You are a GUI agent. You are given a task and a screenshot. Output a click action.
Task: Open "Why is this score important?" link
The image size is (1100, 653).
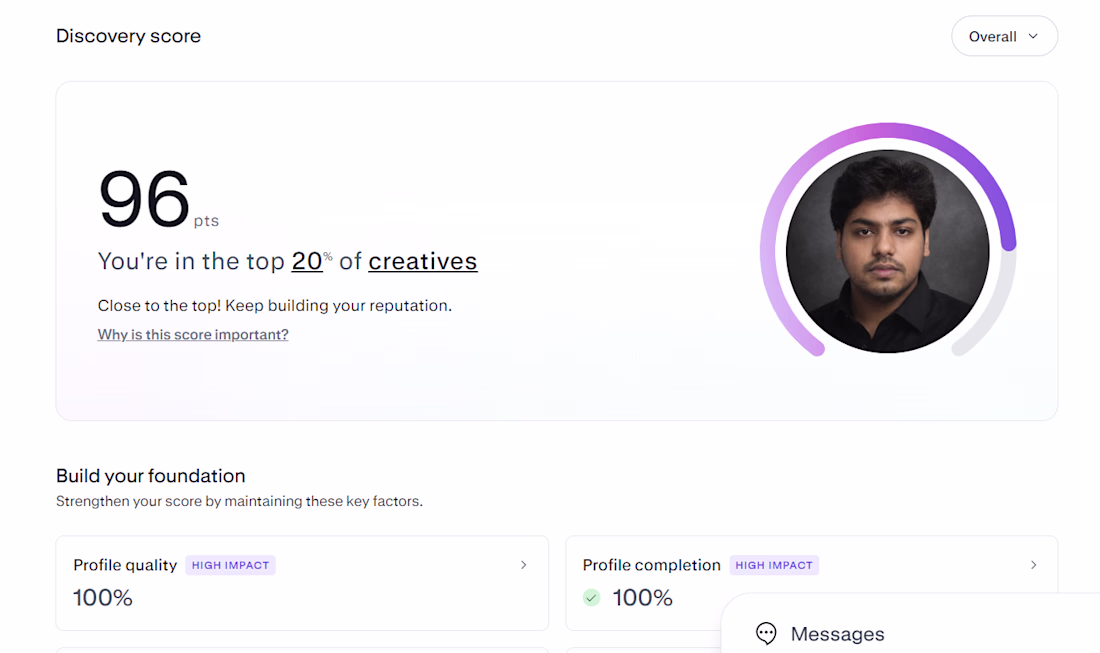pos(193,335)
